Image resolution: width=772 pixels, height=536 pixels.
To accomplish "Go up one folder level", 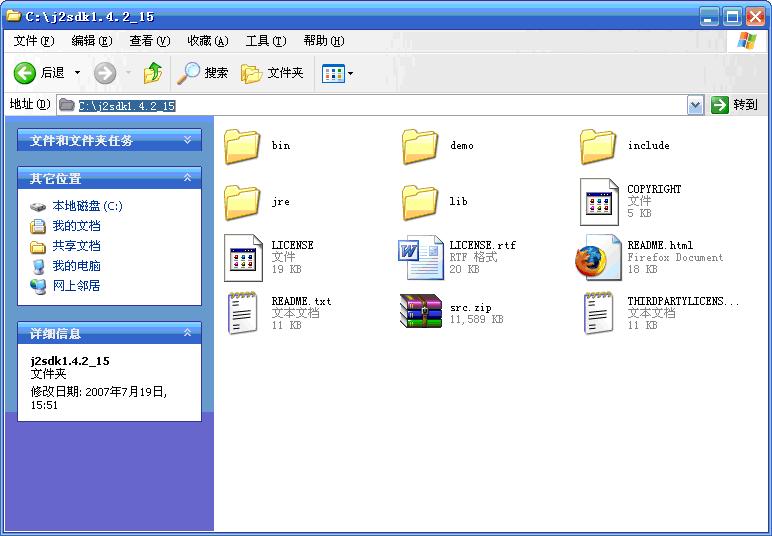I will 153,73.
